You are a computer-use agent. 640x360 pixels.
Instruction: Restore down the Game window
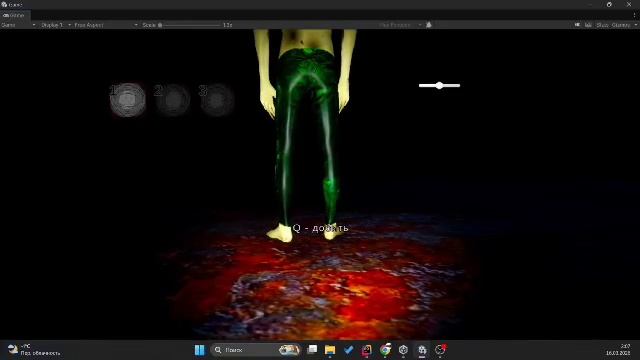pos(609,4)
